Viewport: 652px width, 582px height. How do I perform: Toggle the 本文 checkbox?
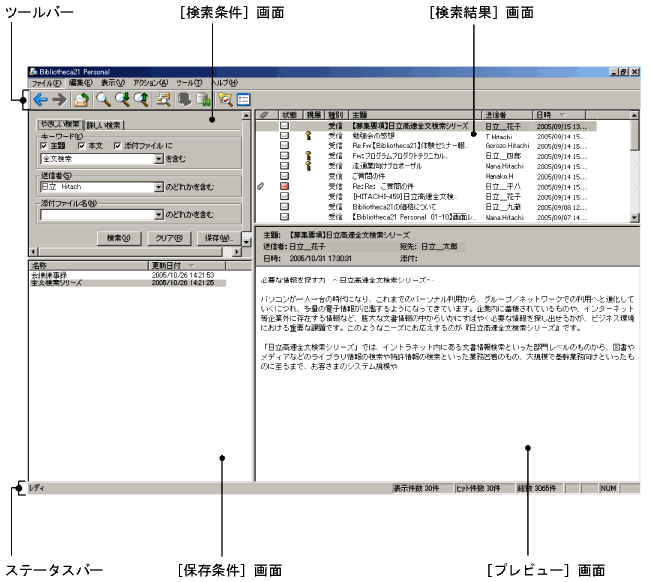pos(82,146)
